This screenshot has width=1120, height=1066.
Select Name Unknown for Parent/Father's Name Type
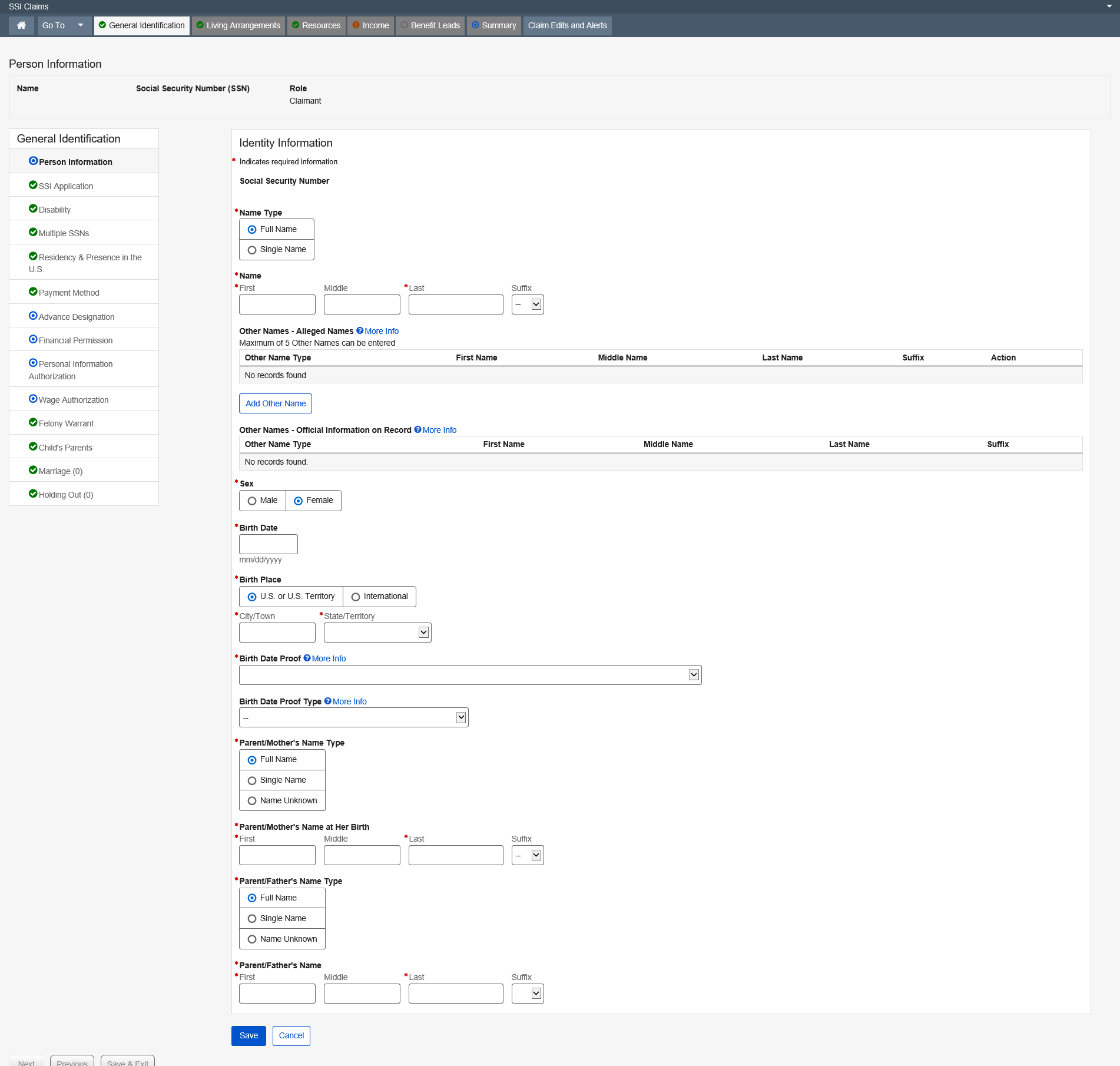(252, 939)
